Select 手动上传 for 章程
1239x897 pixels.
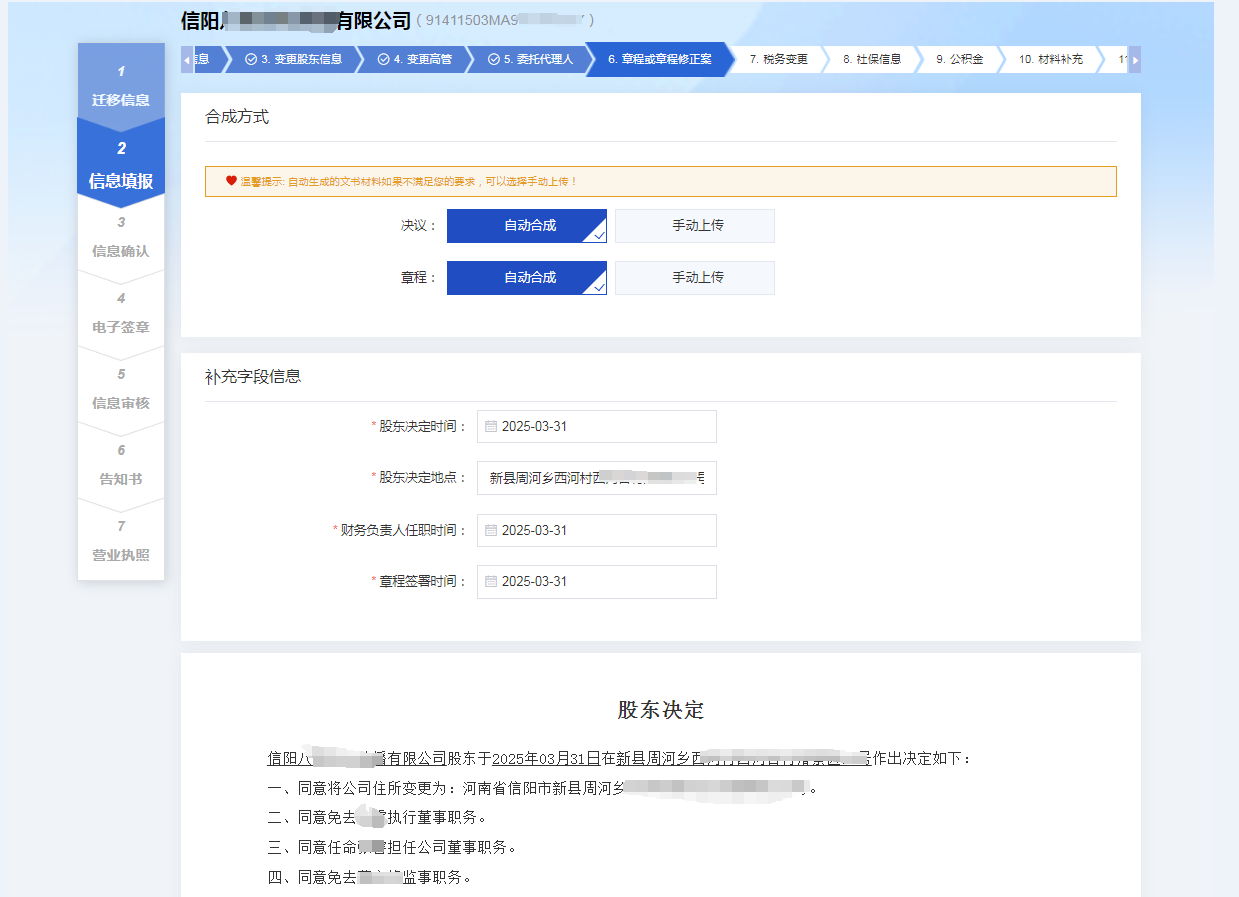tap(695, 278)
